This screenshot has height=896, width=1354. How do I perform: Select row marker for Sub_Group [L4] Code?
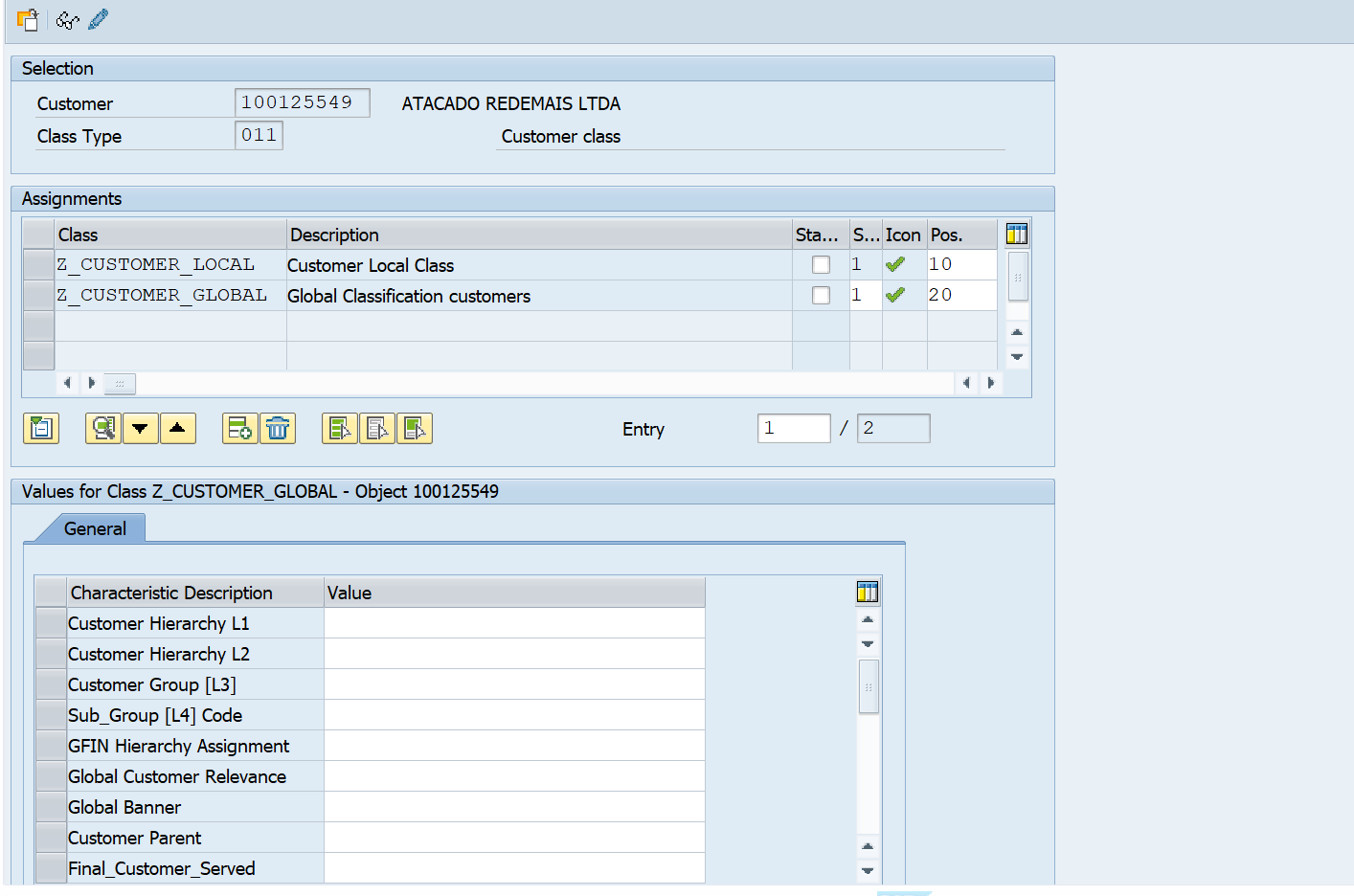(x=51, y=715)
